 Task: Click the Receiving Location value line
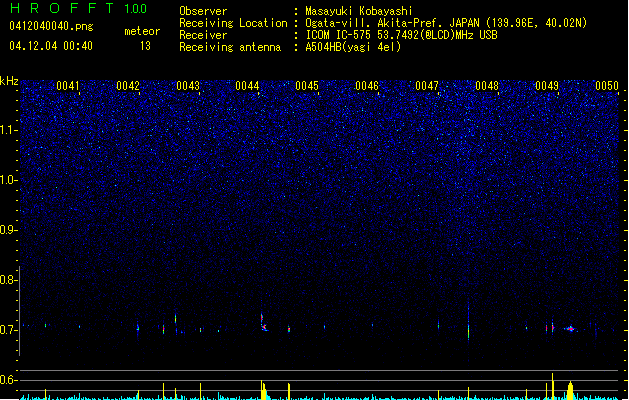click(x=446, y=23)
